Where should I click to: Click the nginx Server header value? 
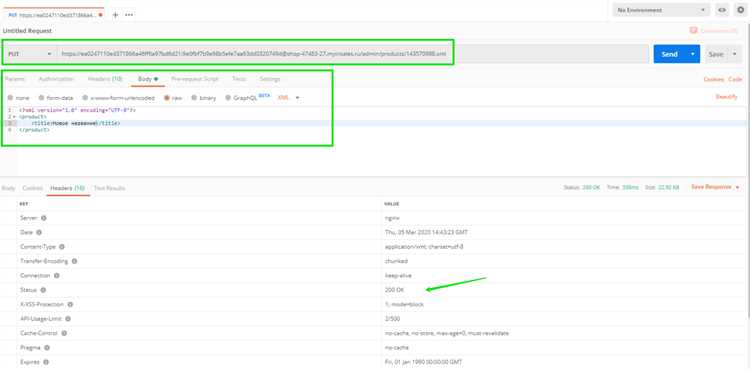click(391, 218)
